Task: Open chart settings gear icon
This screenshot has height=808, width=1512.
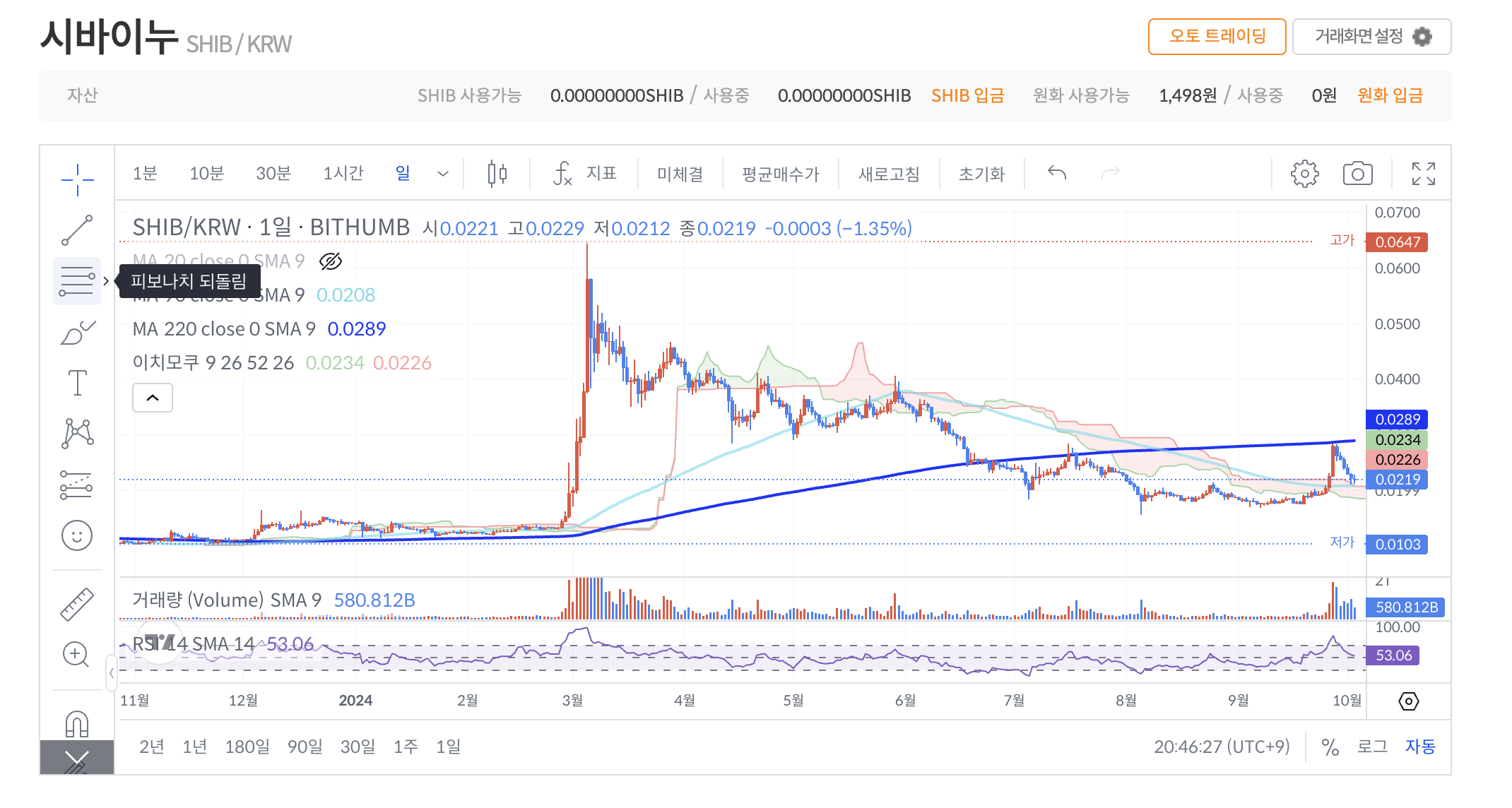Action: [x=1304, y=174]
